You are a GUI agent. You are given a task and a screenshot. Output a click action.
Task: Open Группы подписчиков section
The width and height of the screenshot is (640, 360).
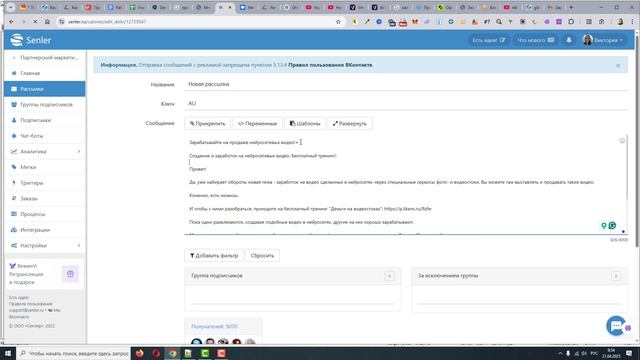pos(45,104)
